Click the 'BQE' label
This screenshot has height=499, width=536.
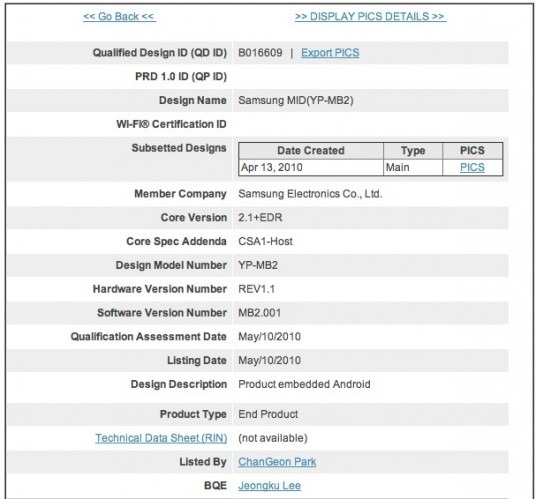pyautogui.click(x=215, y=486)
